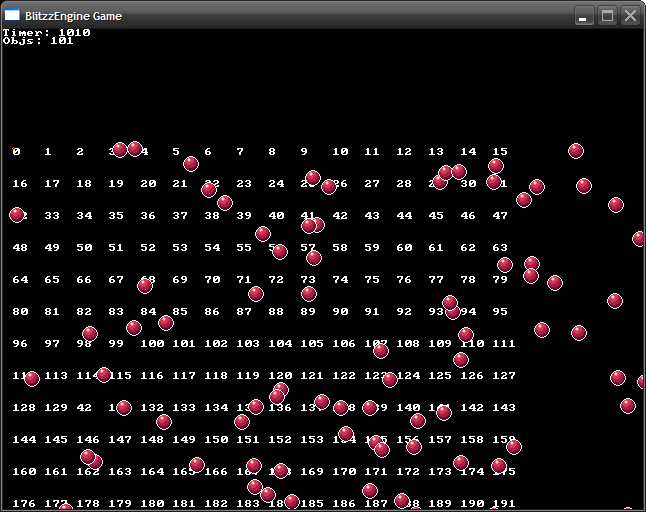Screen dimensions: 646x512
Task: Click the red ball covering number 107
Action: coord(381,350)
